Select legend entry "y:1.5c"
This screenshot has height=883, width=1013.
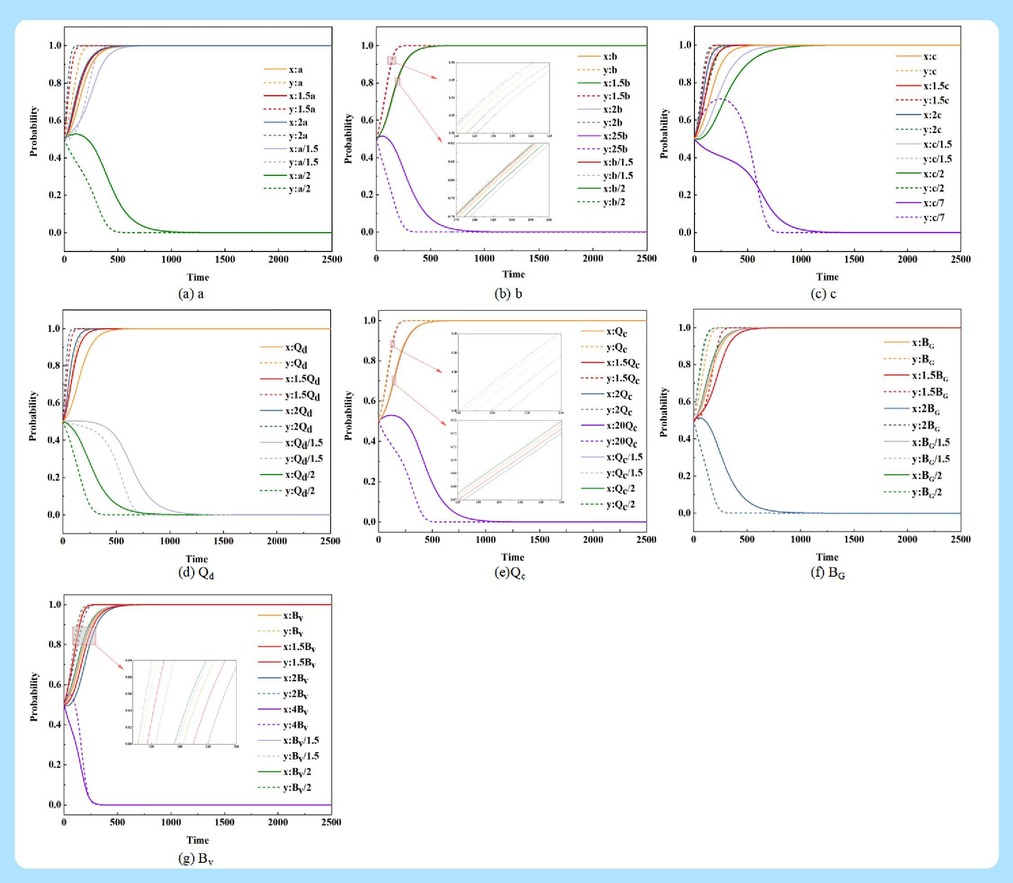click(x=923, y=100)
